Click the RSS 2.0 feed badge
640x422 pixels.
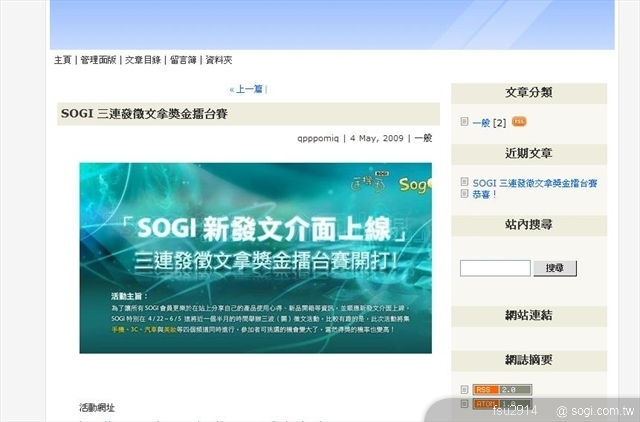[502, 389]
